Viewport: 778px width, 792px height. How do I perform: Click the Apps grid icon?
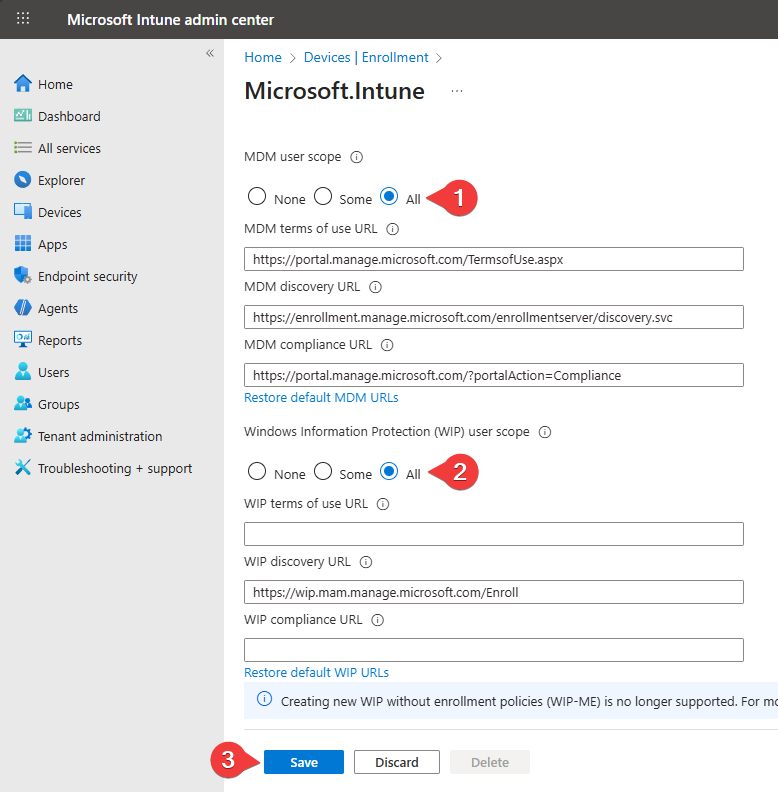point(23,243)
